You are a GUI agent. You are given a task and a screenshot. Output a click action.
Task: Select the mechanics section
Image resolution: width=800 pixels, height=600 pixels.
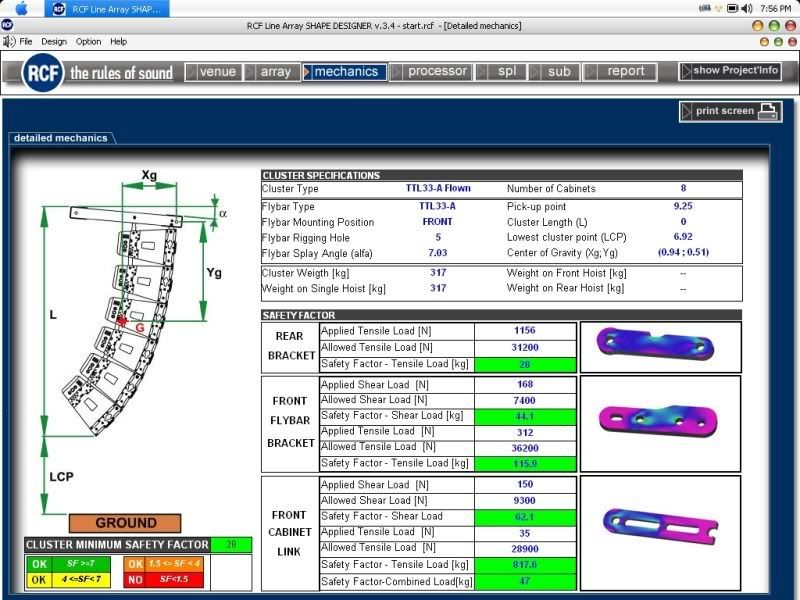click(x=344, y=72)
